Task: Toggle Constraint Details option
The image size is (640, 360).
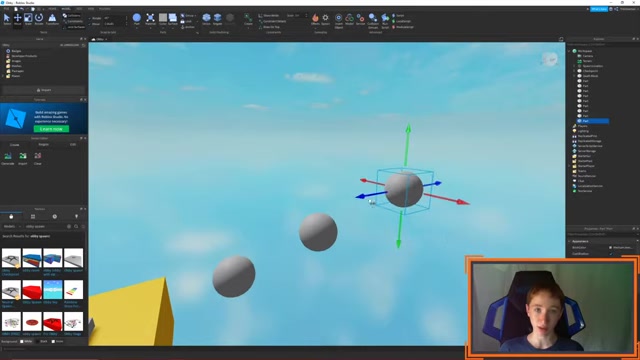Action: pos(272,21)
